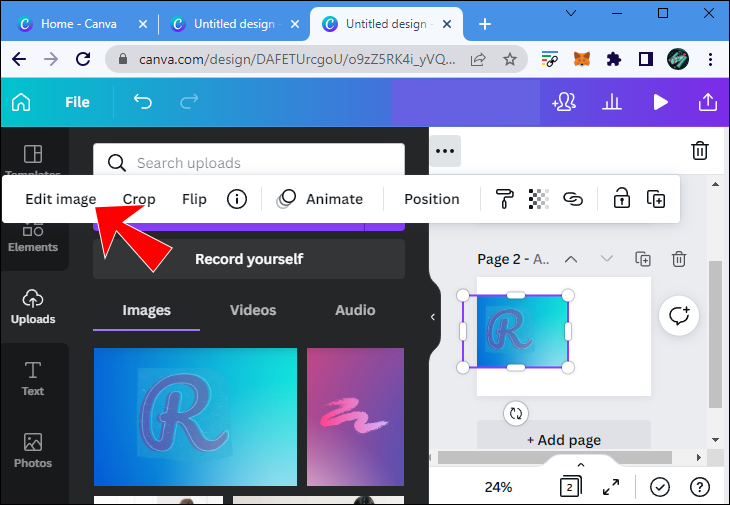730x505 pixels.
Task: Click the Edit image button
Action: [61, 199]
